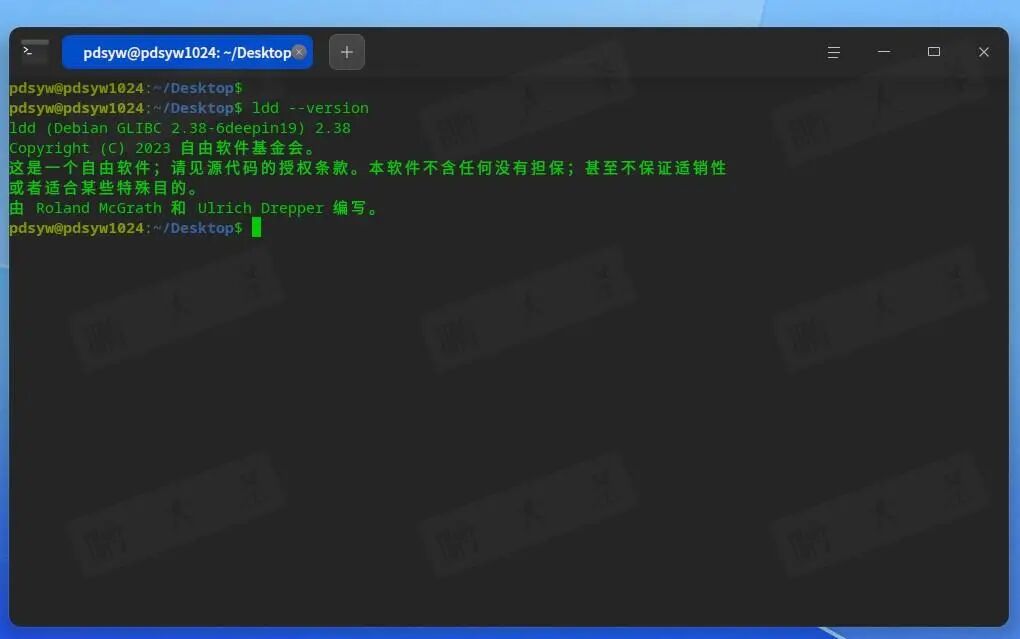Open the hamburger main menu

tap(833, 52)
